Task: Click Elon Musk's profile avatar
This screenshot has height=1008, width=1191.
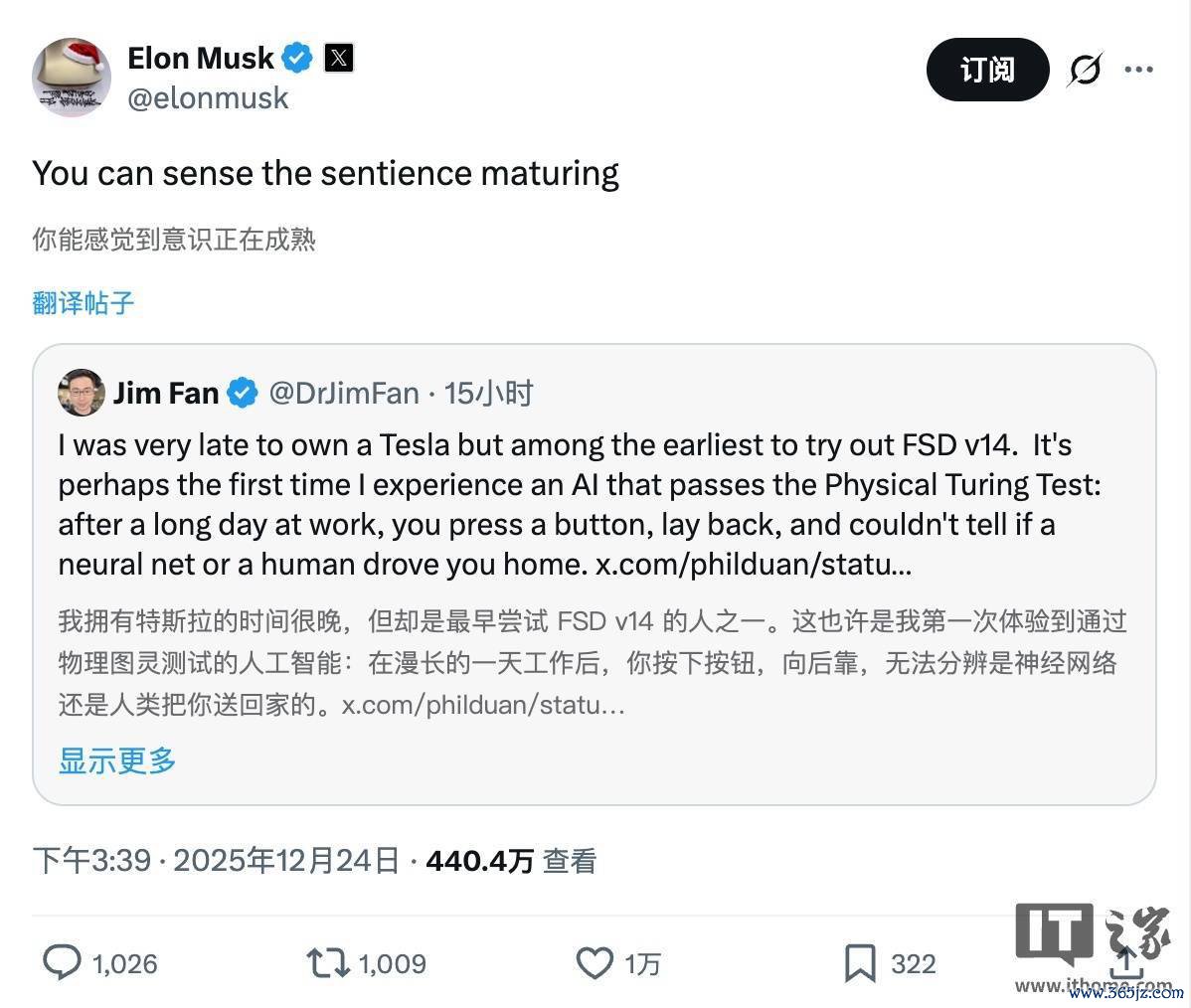Action: (x=72, y=78)
